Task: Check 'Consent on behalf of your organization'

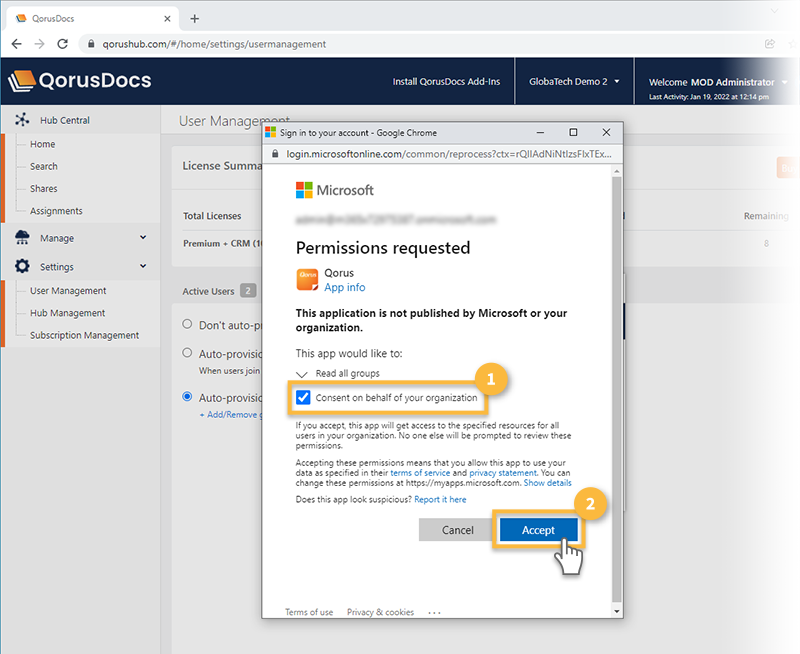Action: [x=303, y=397]
